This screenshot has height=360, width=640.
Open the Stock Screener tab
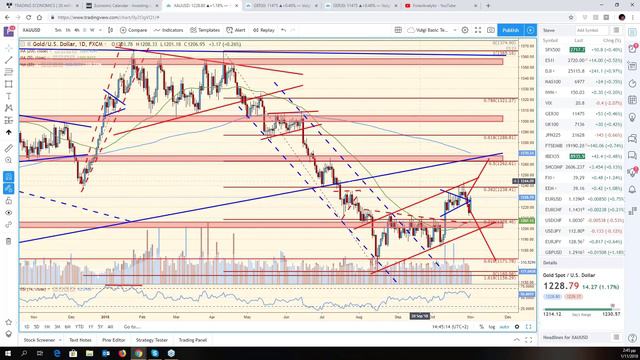coord(39,340)
